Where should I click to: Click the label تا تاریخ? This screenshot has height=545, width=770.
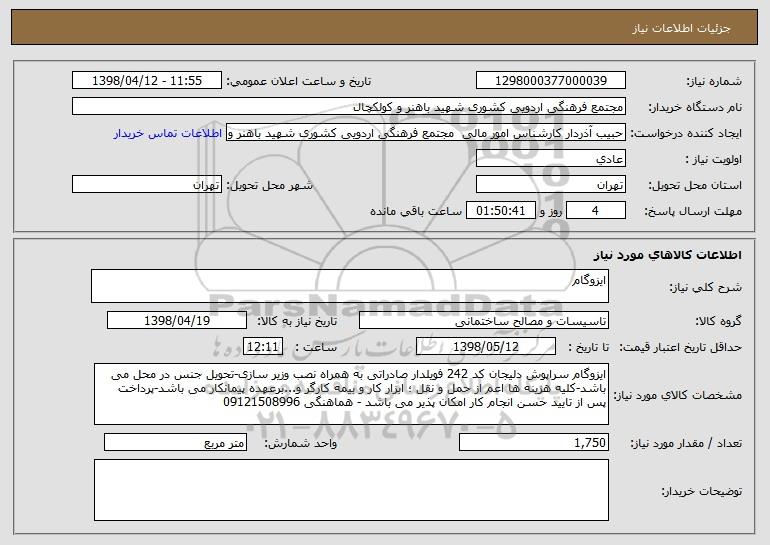pos(588,348)
